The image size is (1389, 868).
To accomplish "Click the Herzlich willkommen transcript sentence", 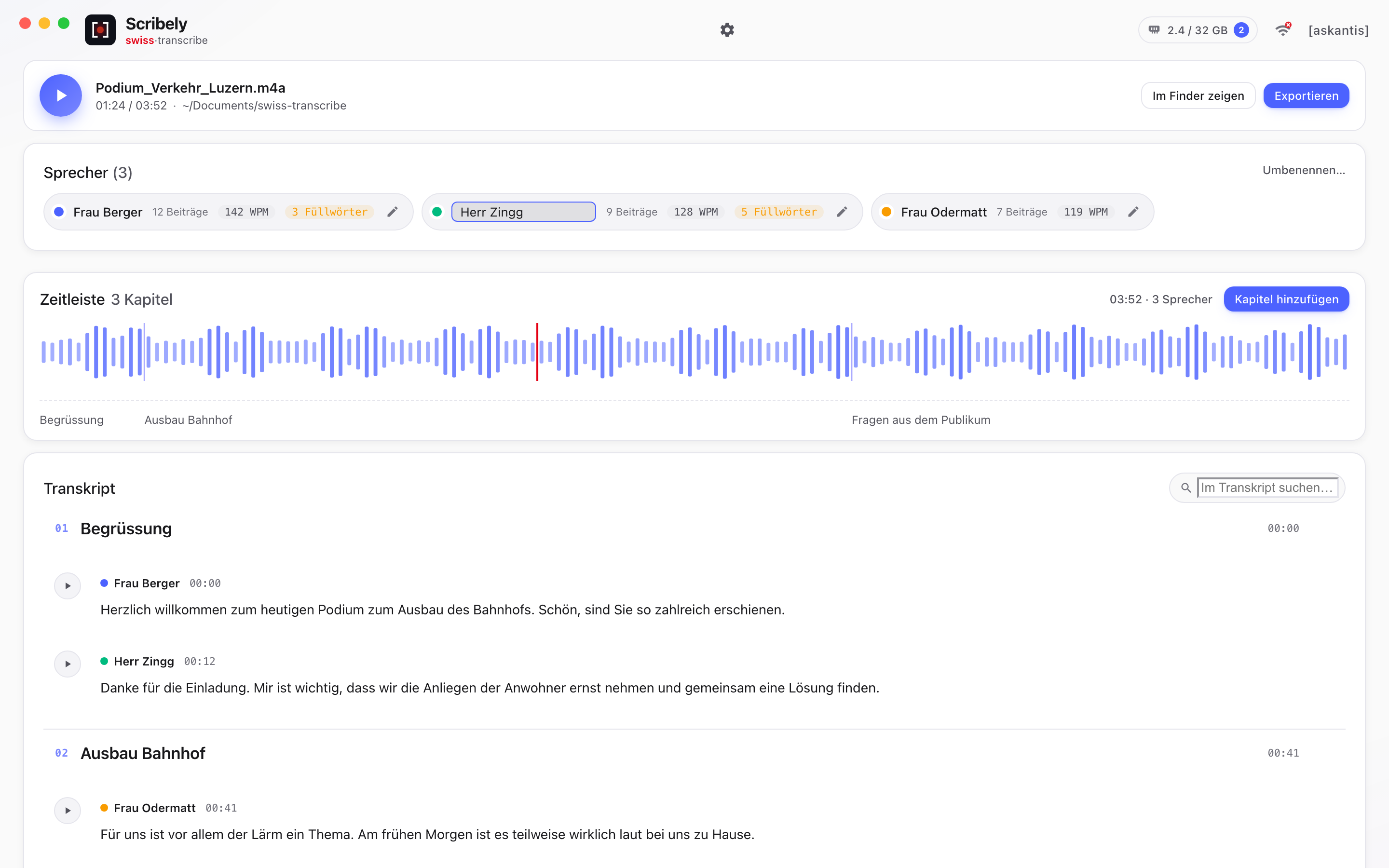I will 442,610.
